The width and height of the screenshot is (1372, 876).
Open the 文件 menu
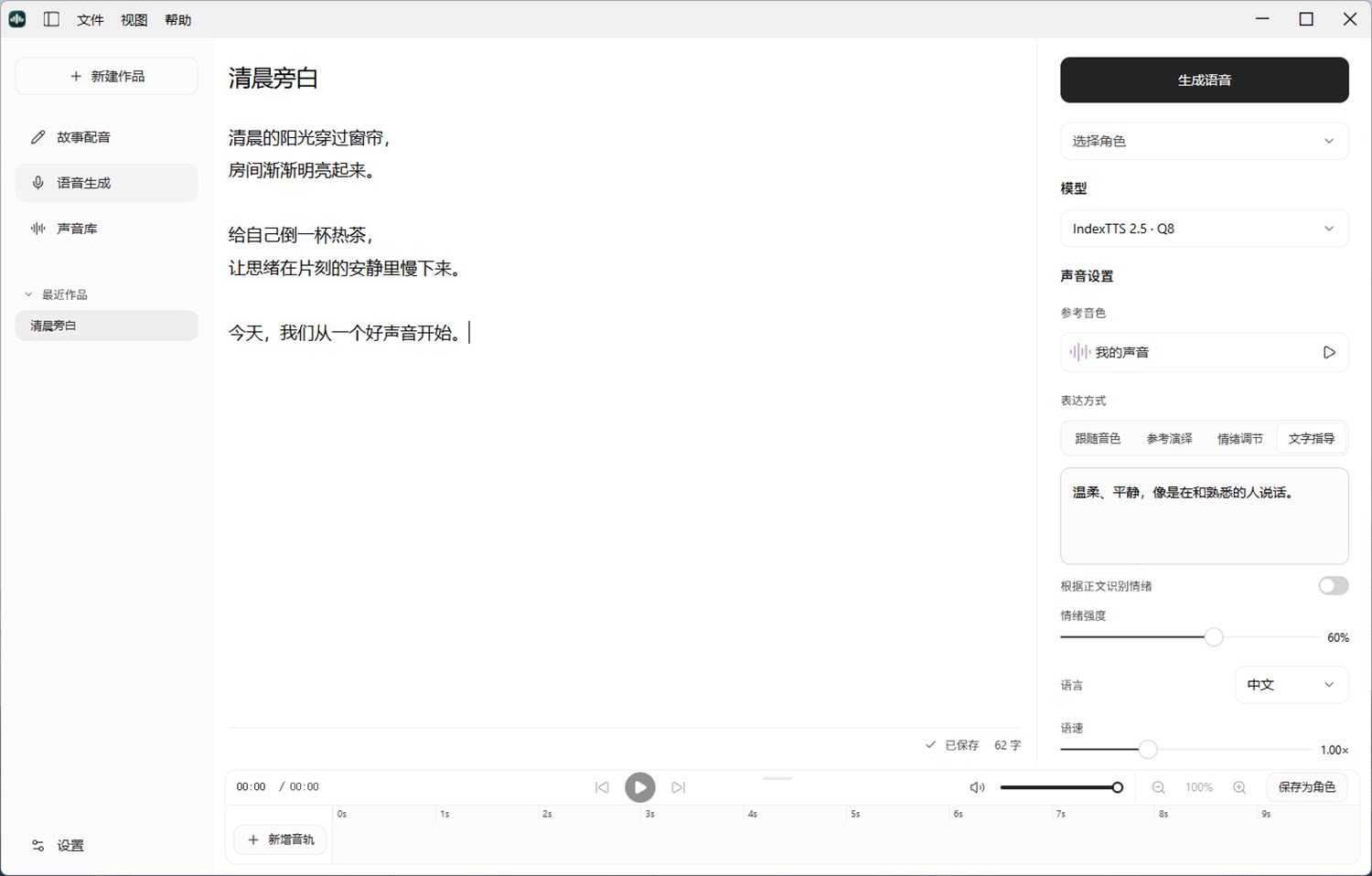90,20
